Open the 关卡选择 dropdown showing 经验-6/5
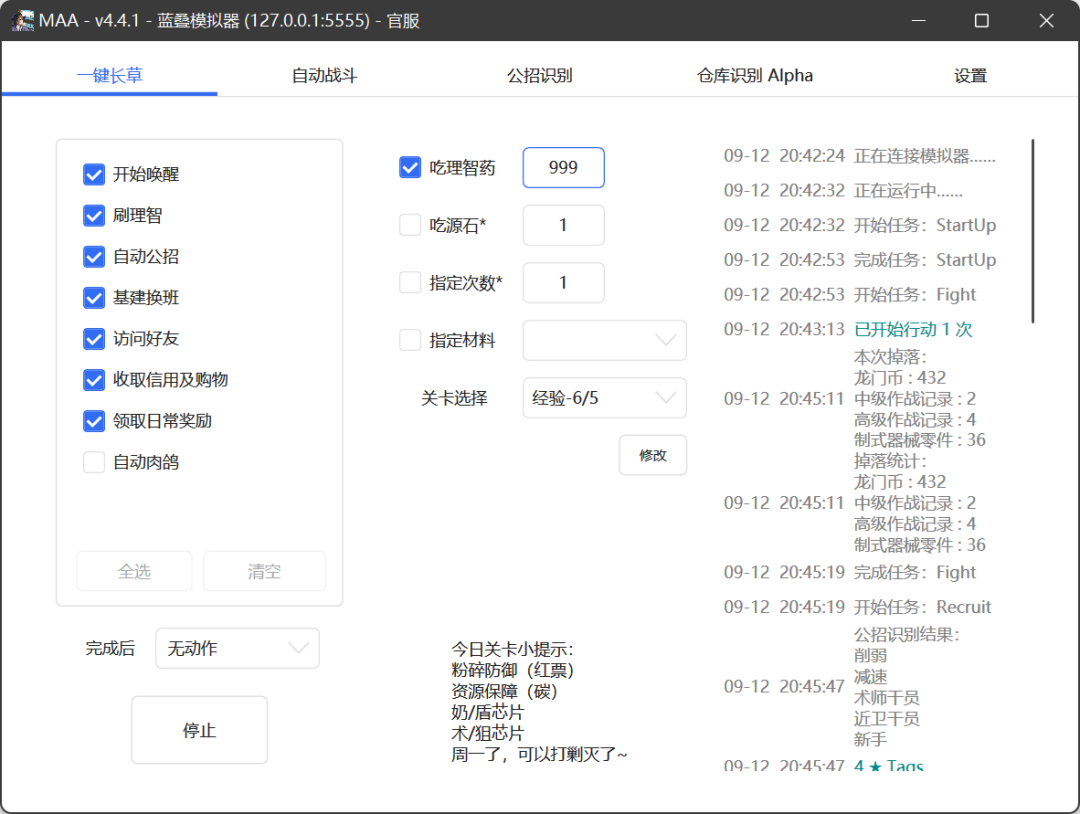Viewport: 1080px width, 814px height. (x=605, y=398)
